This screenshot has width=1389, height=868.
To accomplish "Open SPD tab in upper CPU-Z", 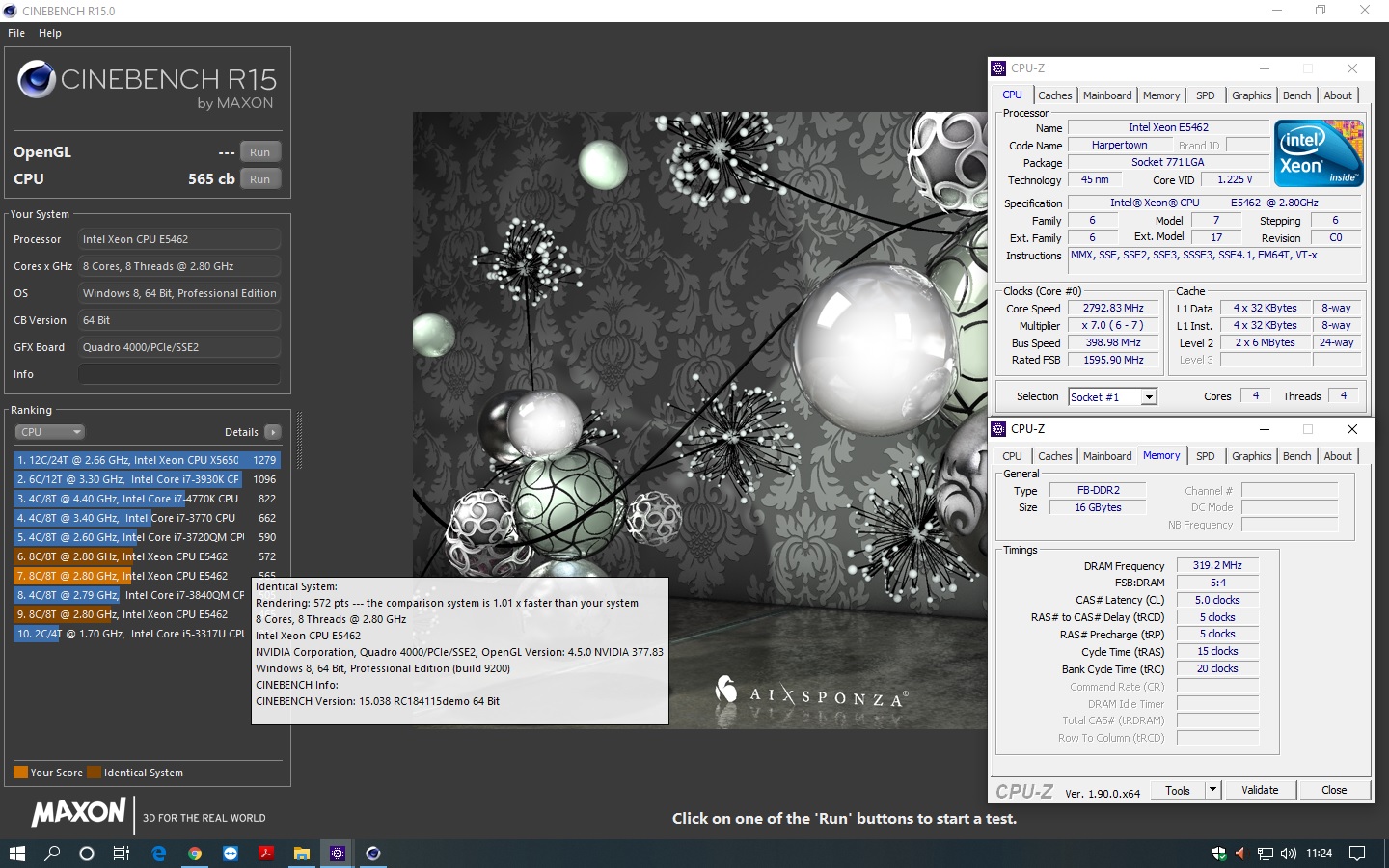I will (1206, 95).
